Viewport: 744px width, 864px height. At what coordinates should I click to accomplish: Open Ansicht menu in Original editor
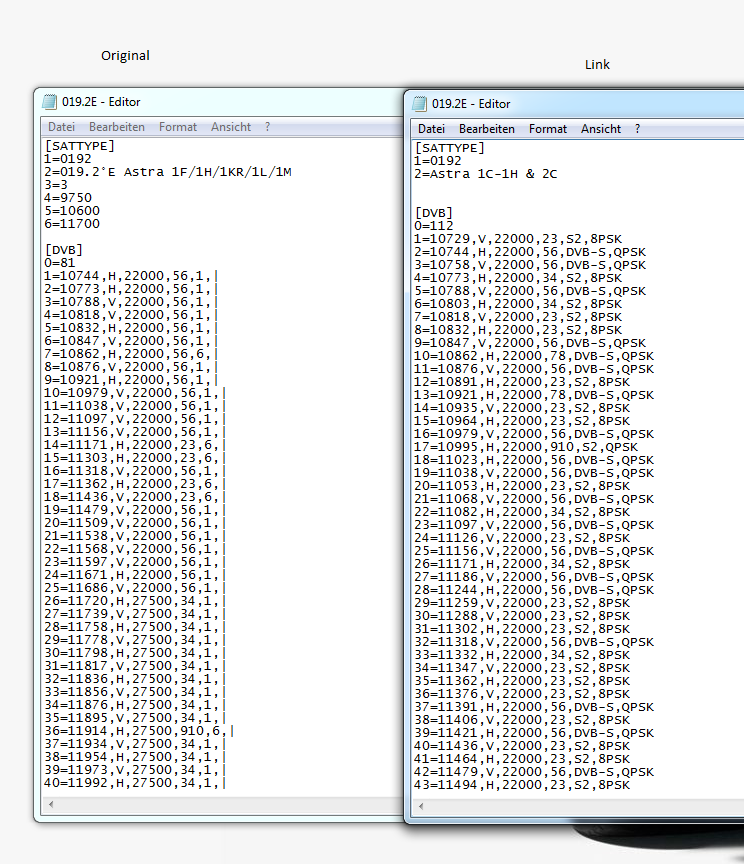230,127
